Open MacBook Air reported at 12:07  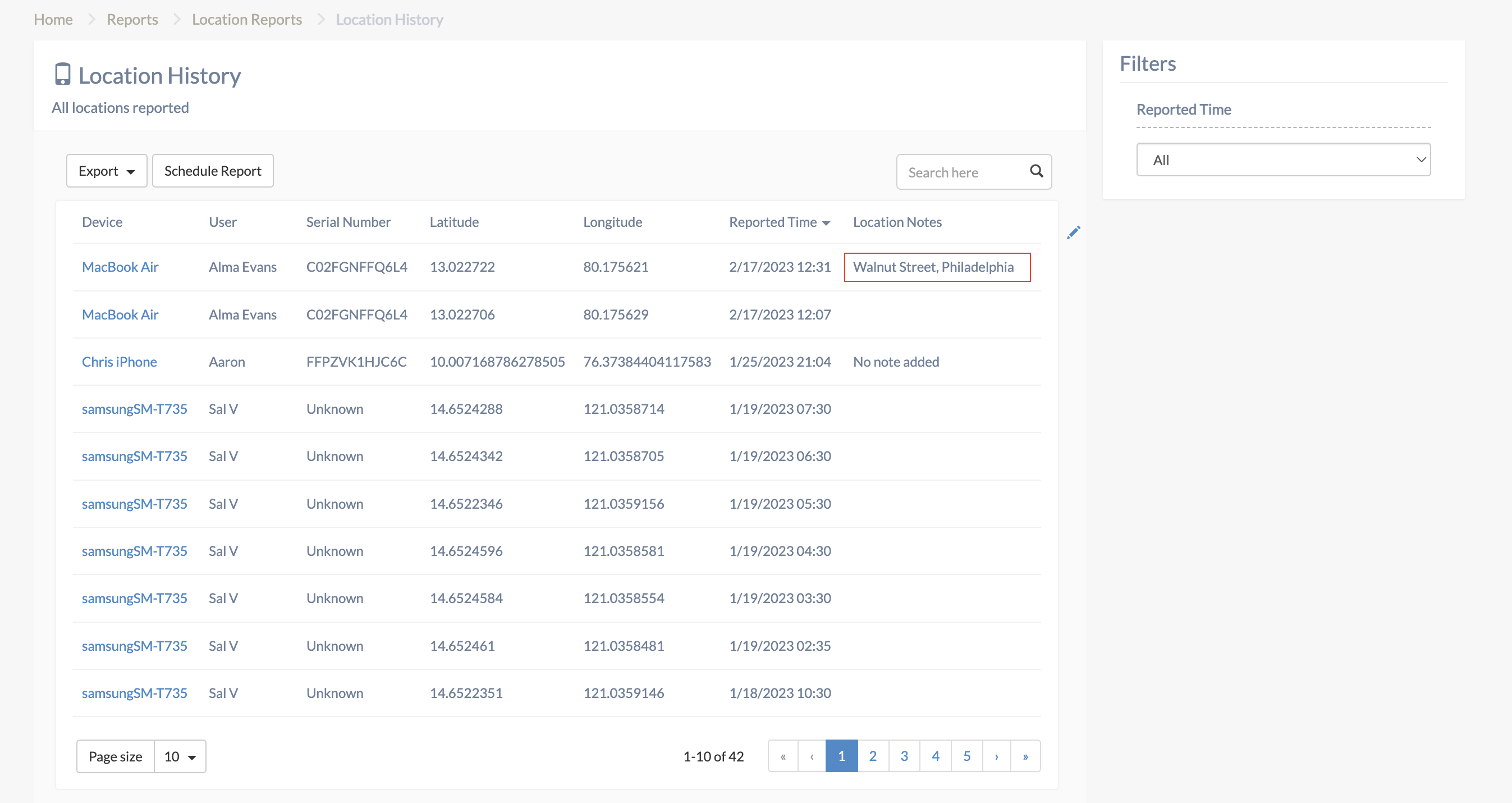(x=120, y=314)
